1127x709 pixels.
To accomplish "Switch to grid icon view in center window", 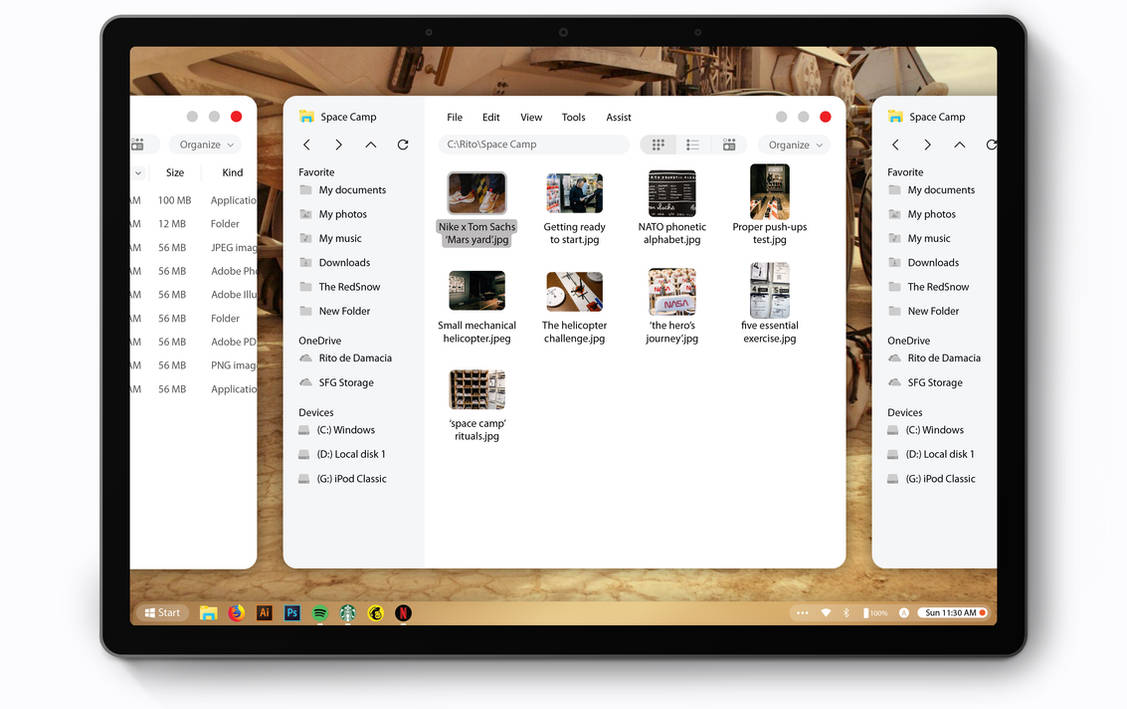I will (x=658, y=145).
